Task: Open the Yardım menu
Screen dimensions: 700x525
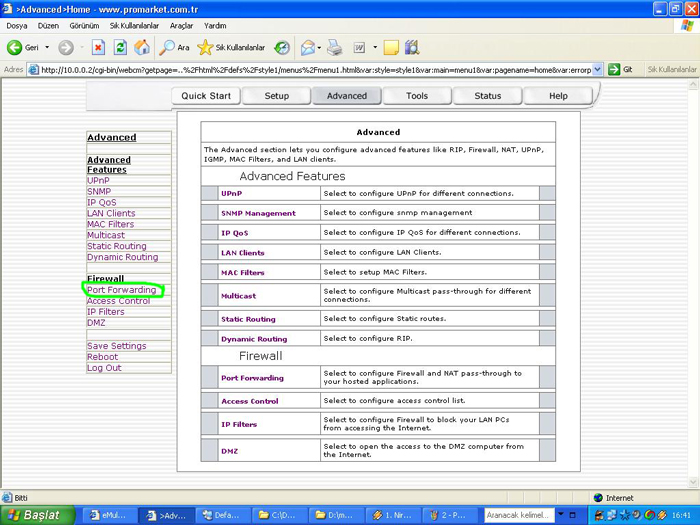Action: coord(215,26)
